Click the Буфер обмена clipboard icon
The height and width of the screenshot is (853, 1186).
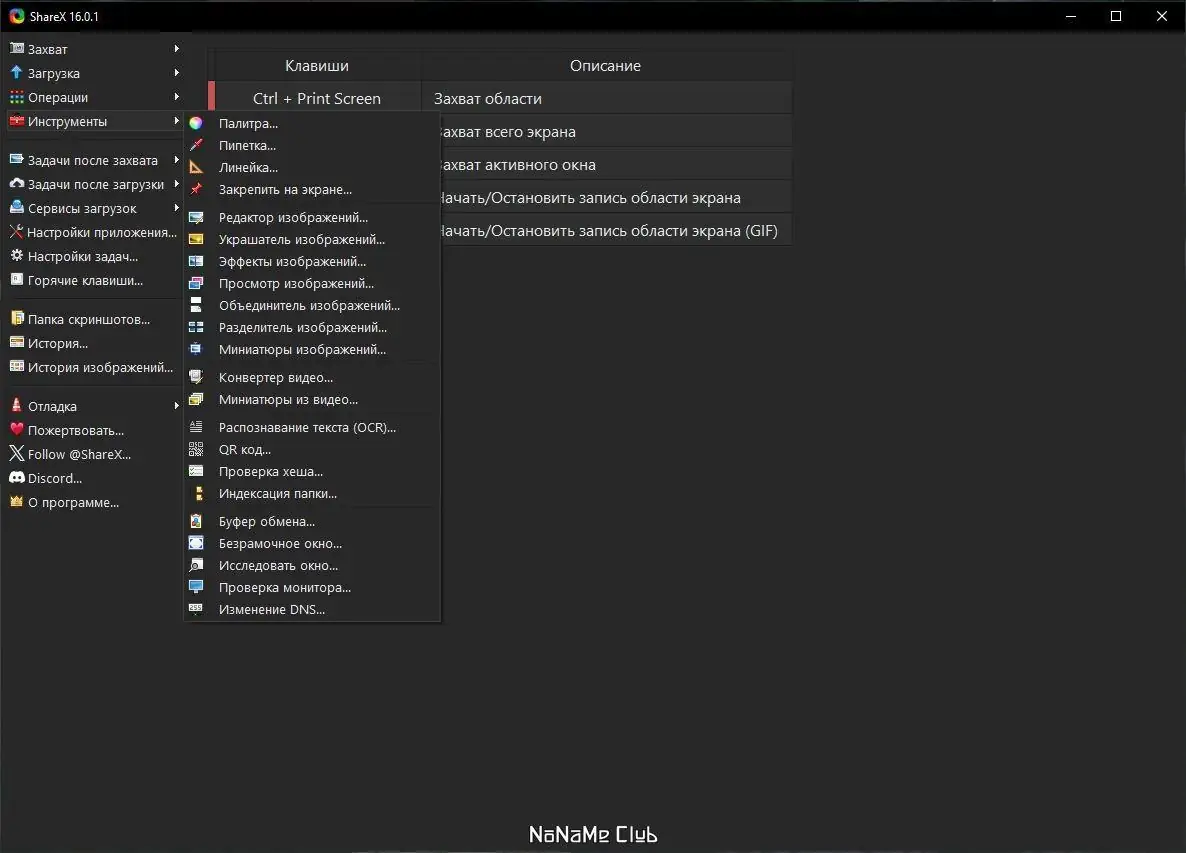tap(196, 521)
